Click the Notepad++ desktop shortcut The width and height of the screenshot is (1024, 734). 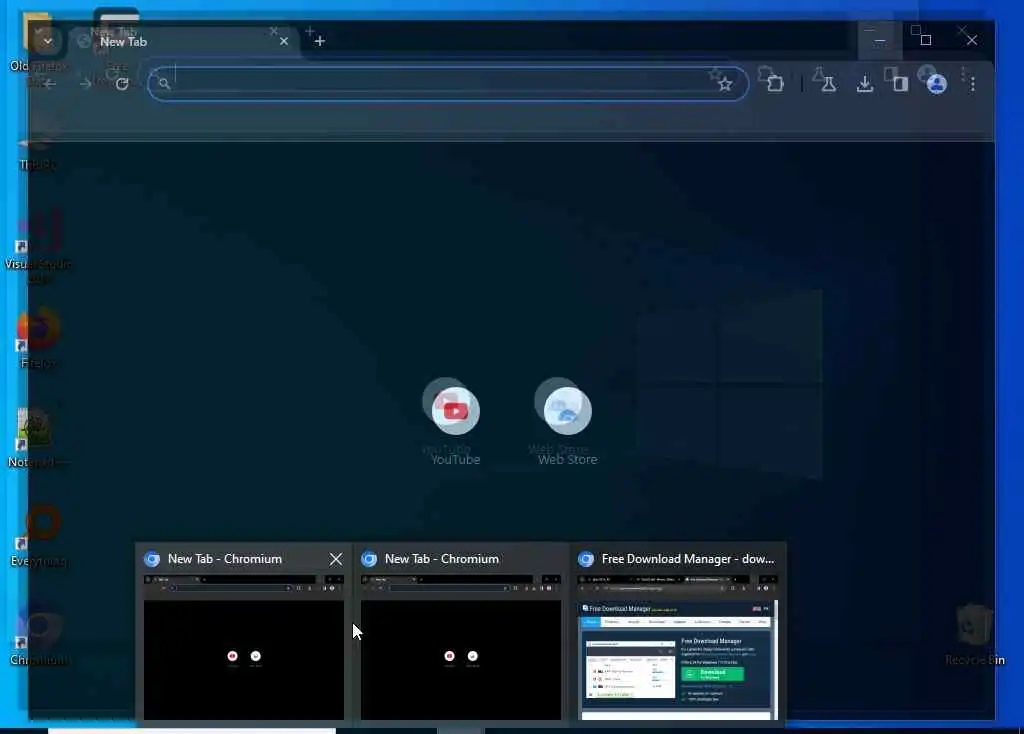click(x=38, y=438)
